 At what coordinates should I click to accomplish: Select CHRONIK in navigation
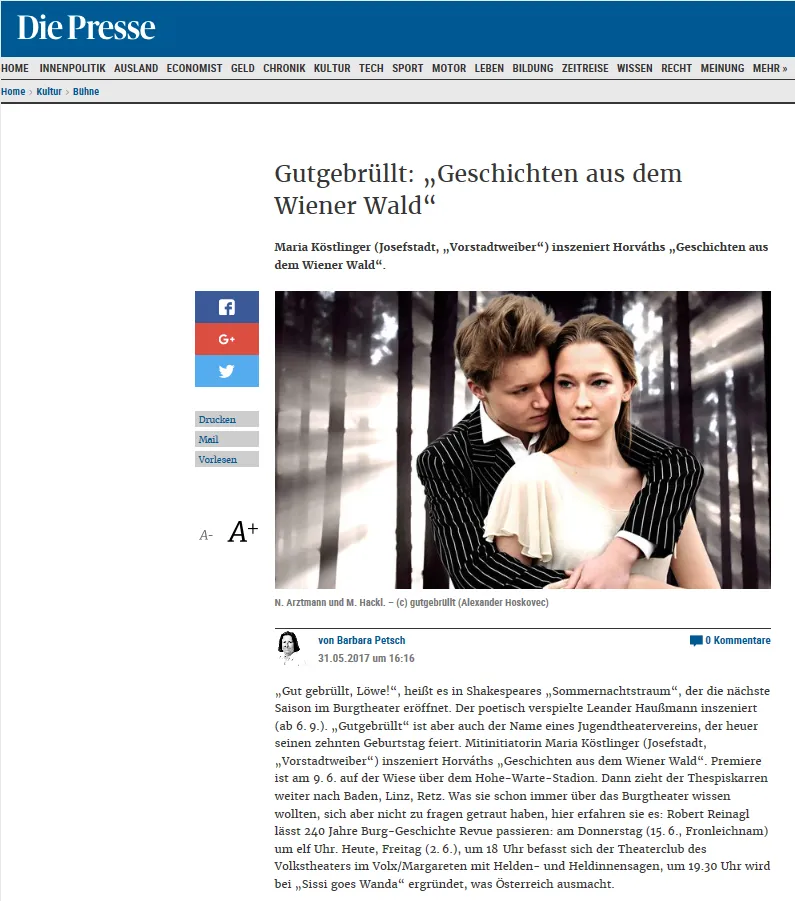tap(284, 68)
